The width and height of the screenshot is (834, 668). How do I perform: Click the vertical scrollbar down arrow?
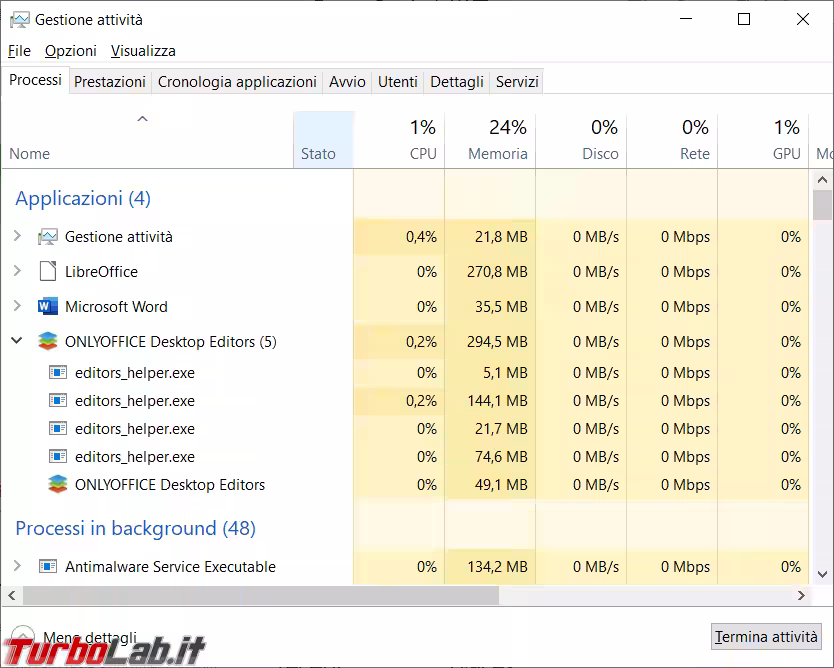point(822,575)
